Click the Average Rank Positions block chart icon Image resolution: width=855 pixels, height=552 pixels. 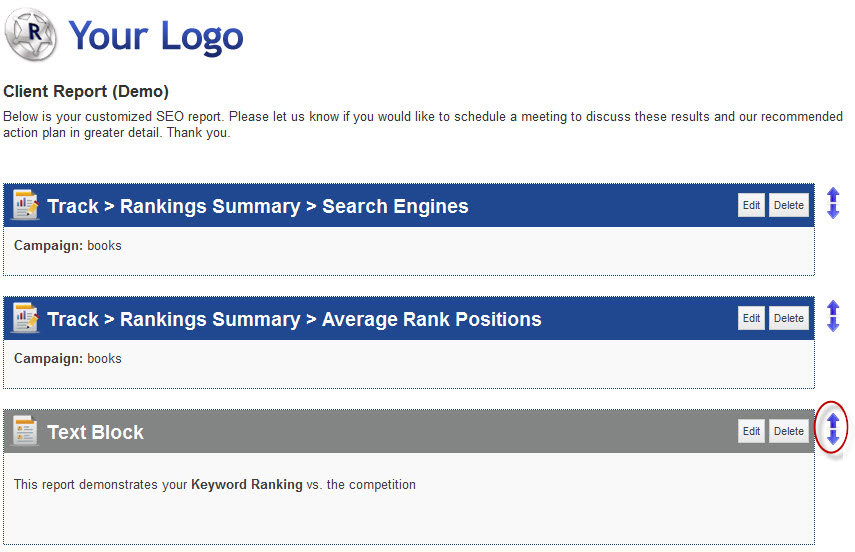click(25, 318)
